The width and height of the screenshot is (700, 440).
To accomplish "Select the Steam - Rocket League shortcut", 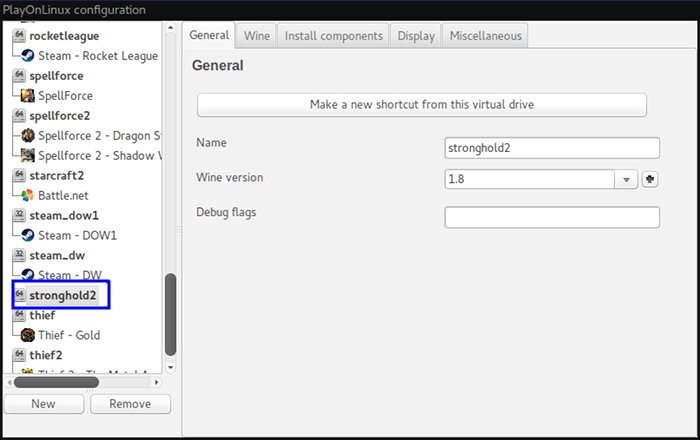I will coord(98,56).
